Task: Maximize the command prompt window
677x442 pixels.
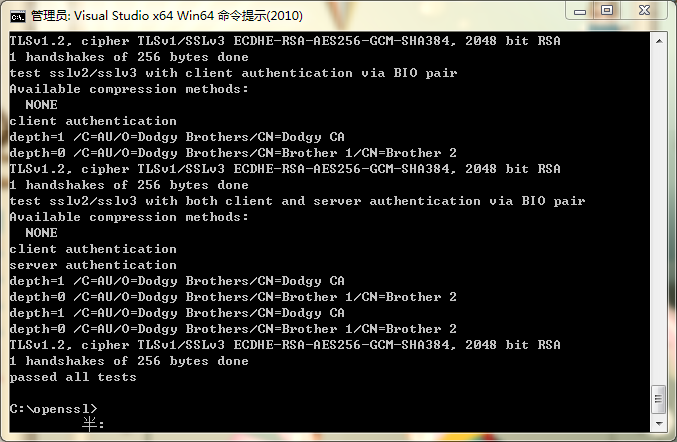Action: (607, 11)
